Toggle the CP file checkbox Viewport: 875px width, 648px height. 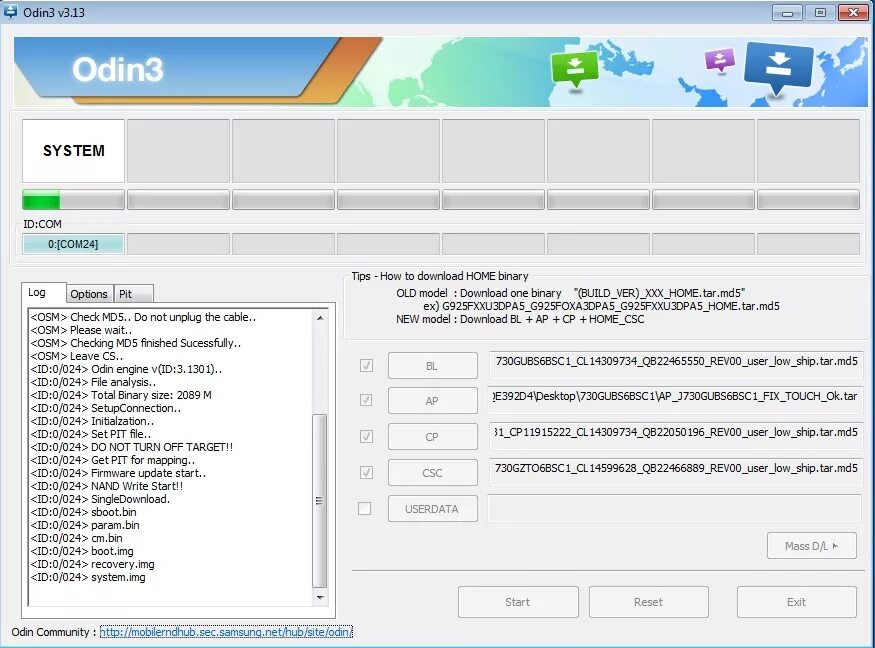pyautogui.click(x=366, y=436)
